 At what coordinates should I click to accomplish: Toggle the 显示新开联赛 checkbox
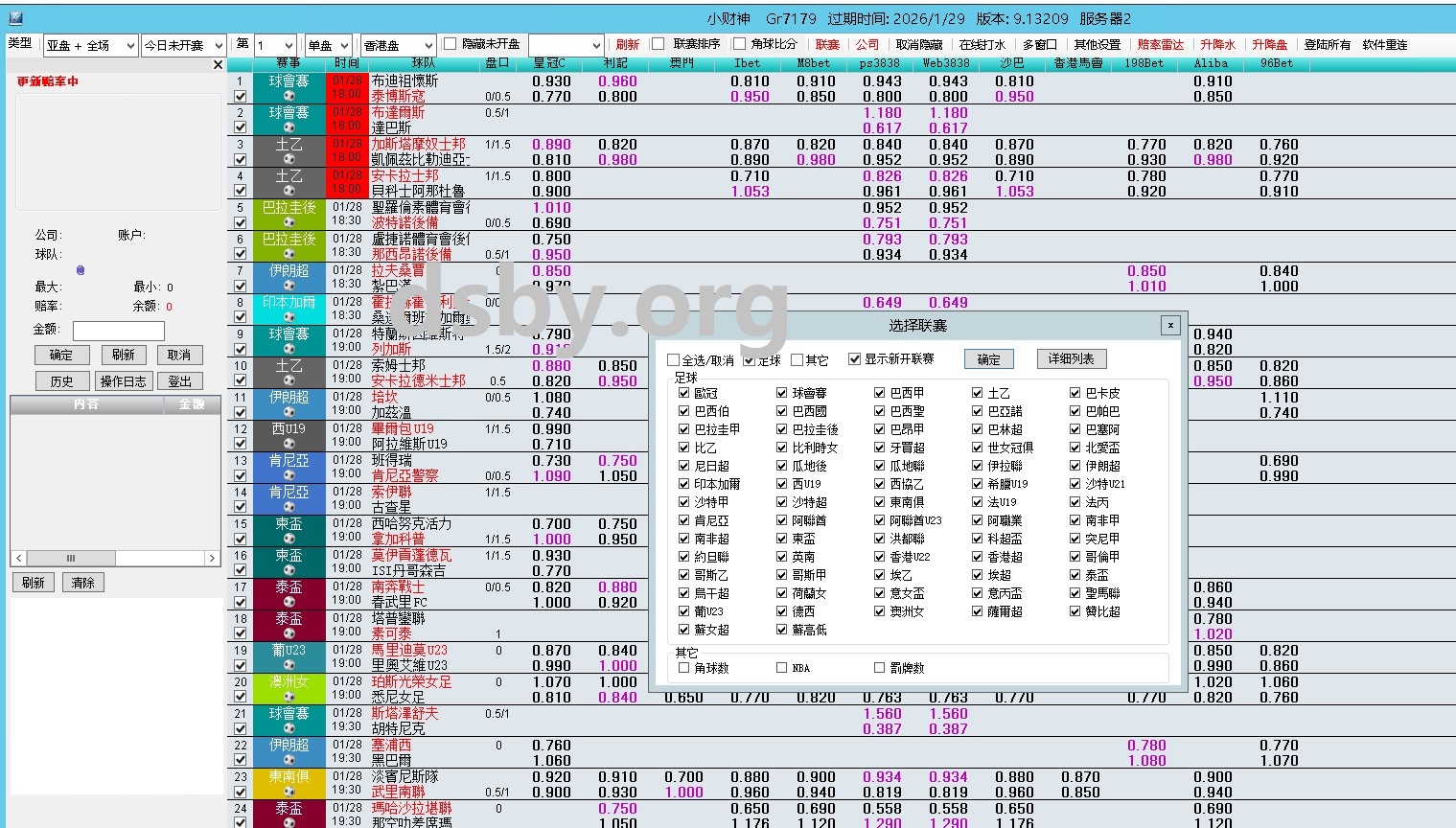[x=854, y=359]
